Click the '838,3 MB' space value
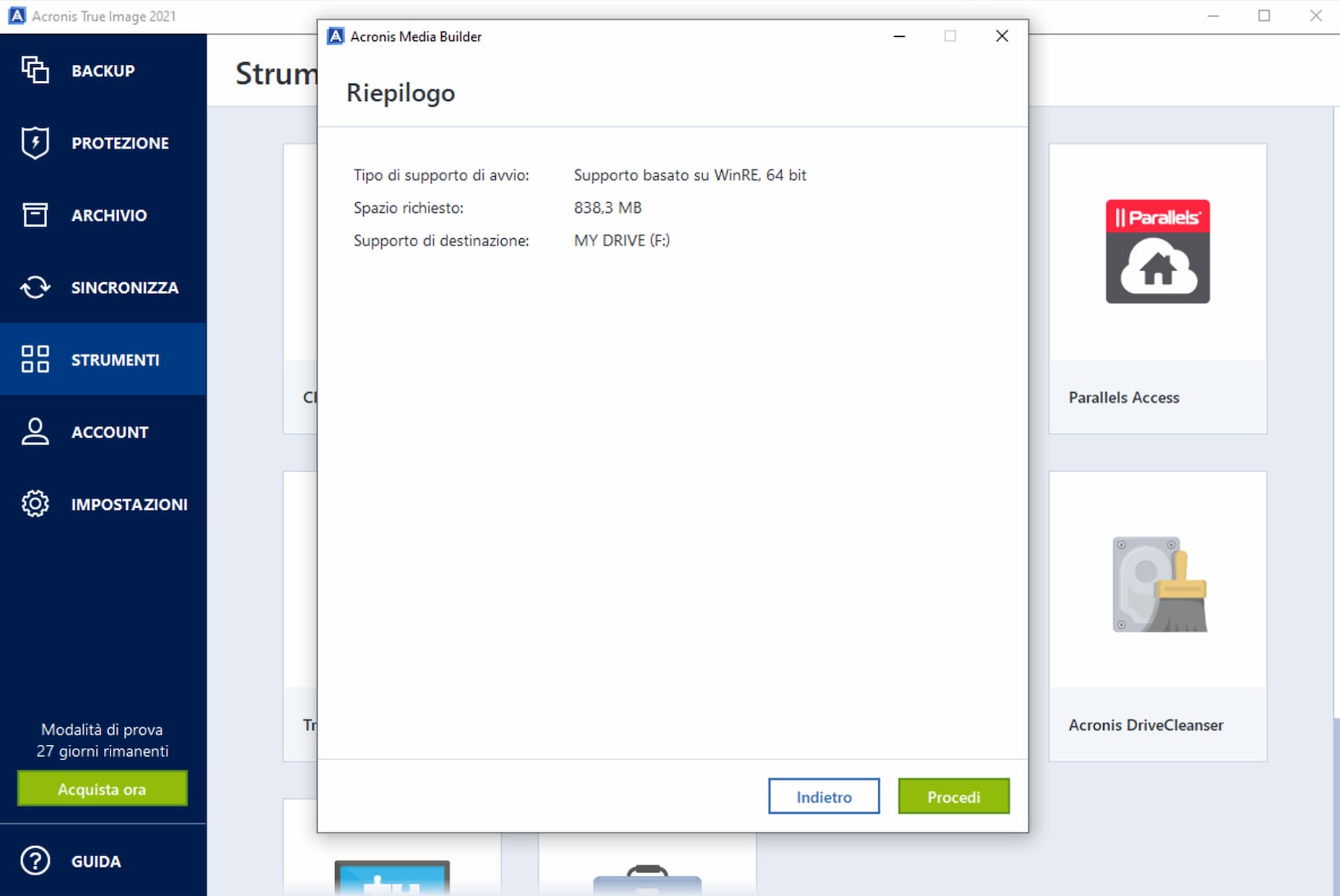The image size is (1340, 896). [x=607, y=208]
